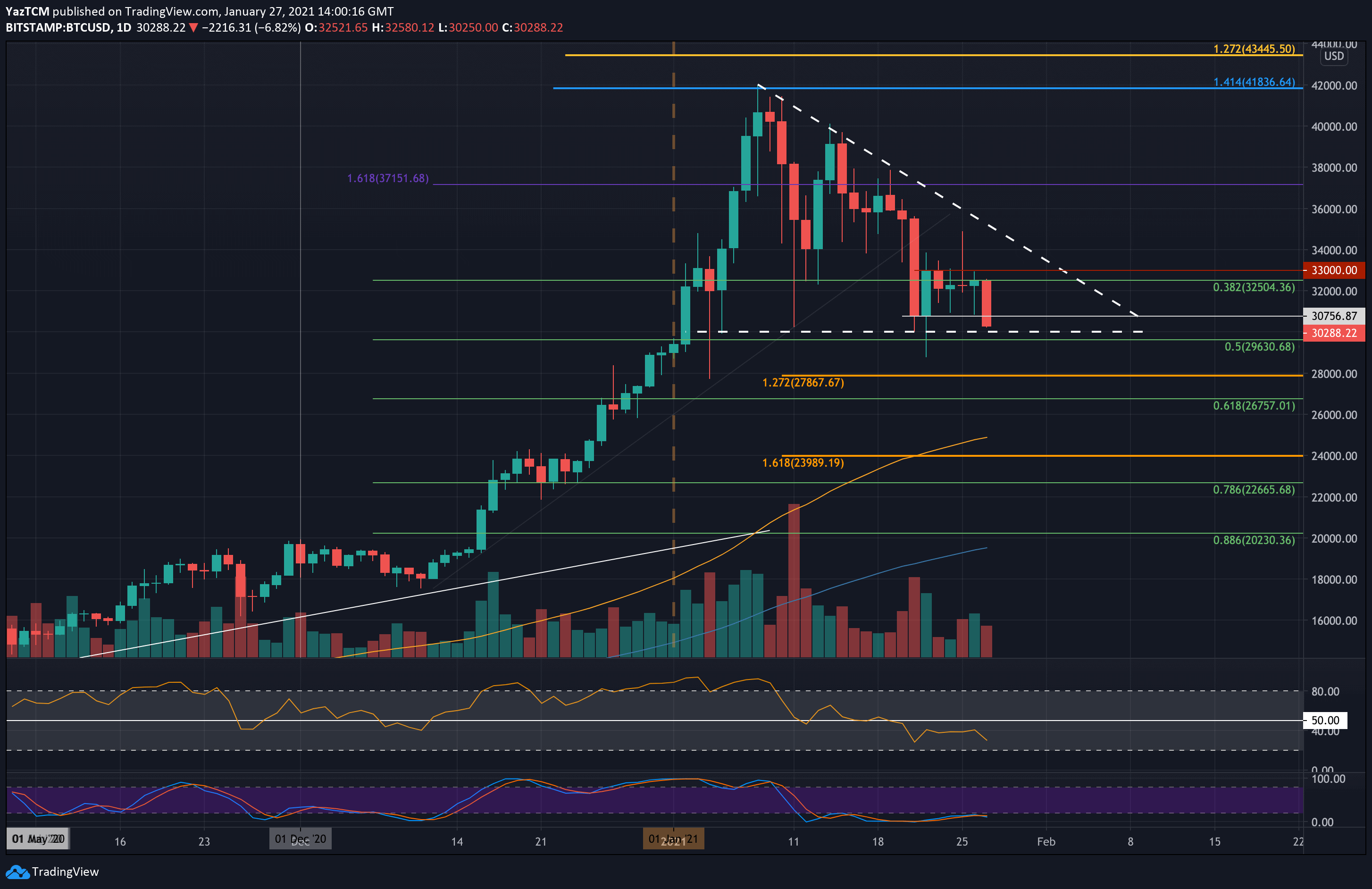Click the 1.618(37151.68) purple Fibonacci label

tap(388, 178)
